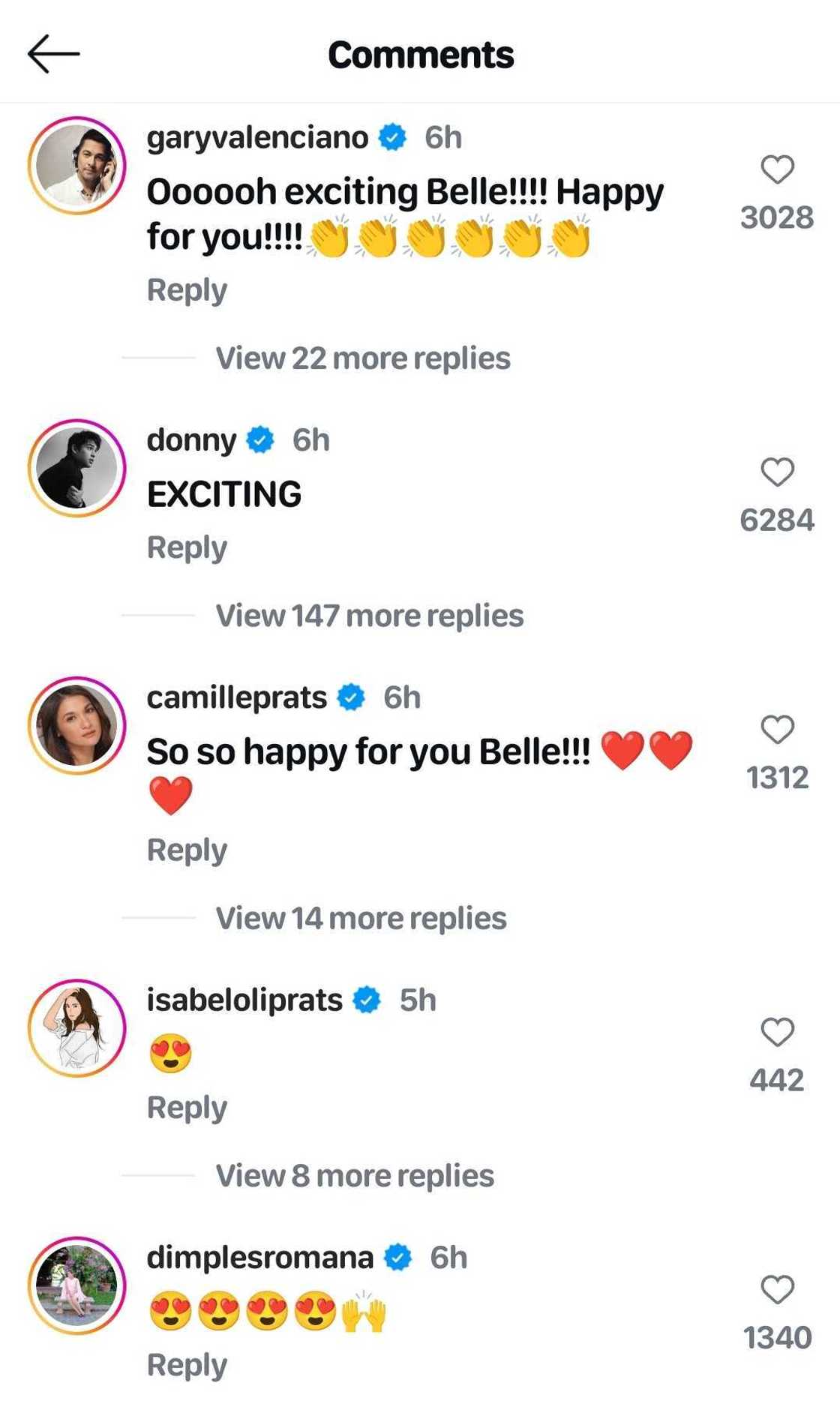Expand 22 more replies under garyvalenciano

pos(363,358)
